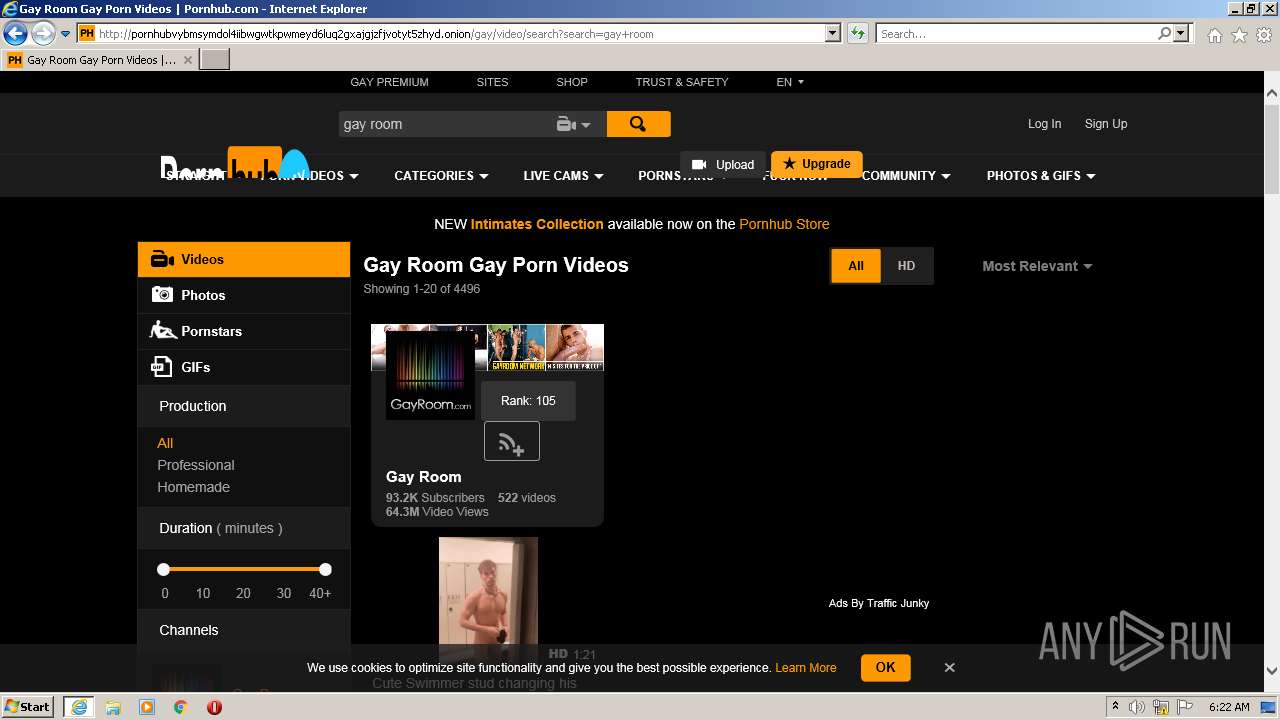Open the Pornhub Store link
This screenshot has height=720, width=1280.
pyautogui.click(x=784, y=224)
